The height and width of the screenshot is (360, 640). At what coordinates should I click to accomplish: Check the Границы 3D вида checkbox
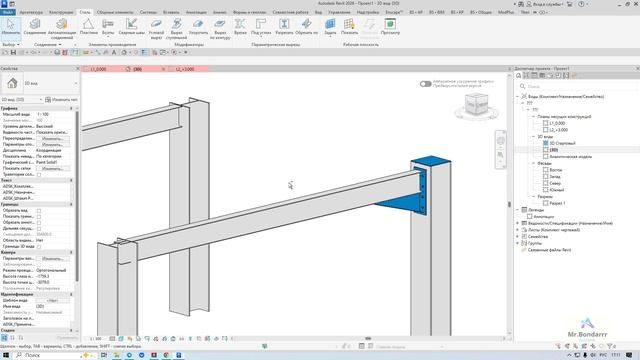(39, 247)
